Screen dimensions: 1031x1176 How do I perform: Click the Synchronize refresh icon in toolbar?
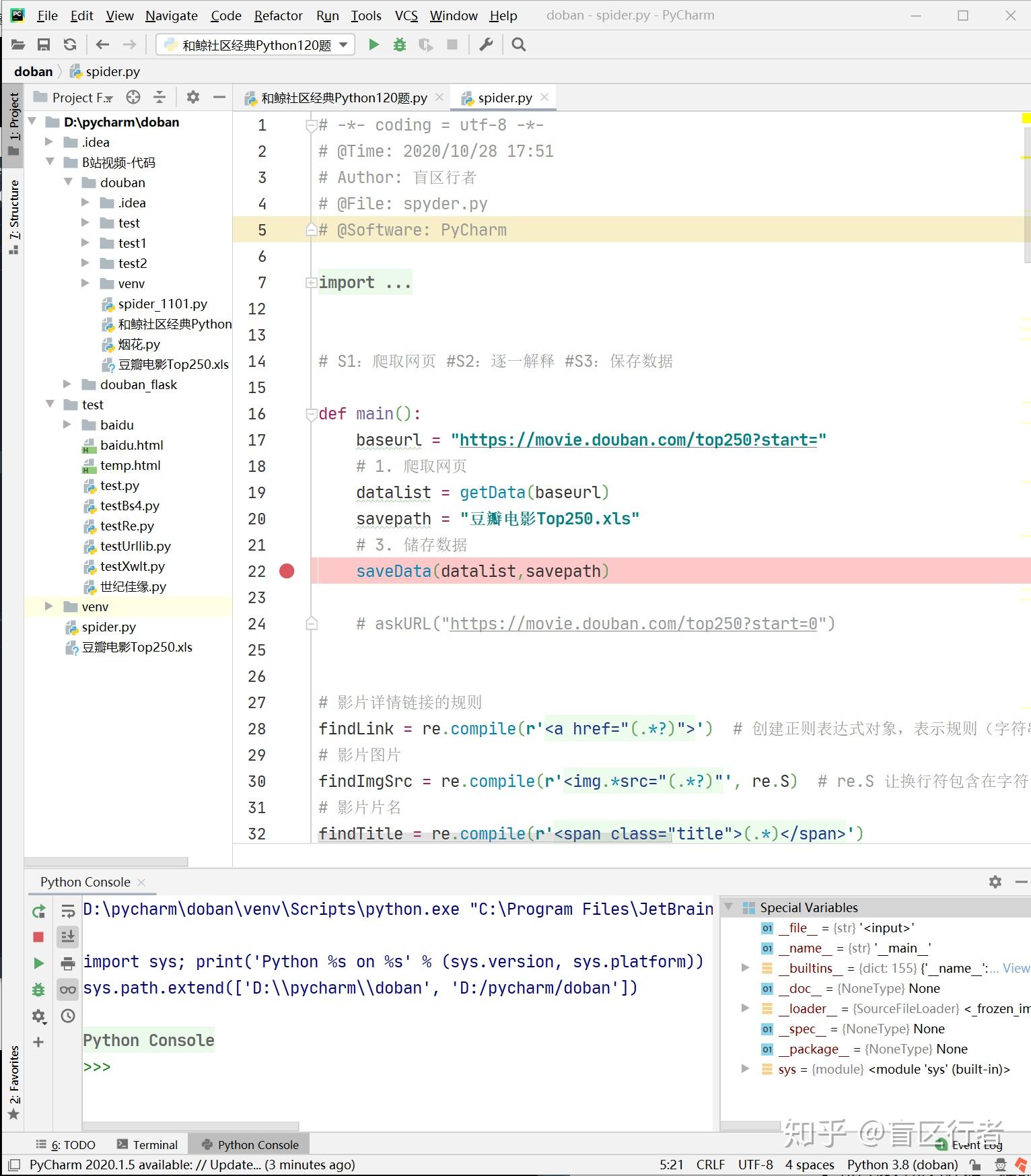(70, 44)
